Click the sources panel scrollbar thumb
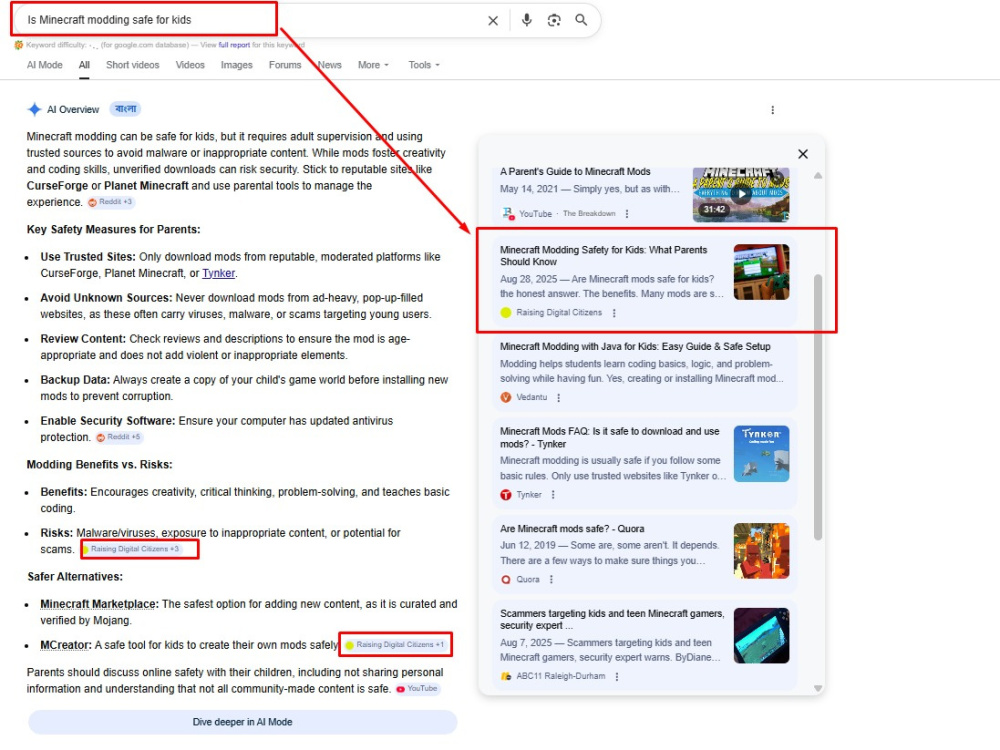 click(818, 408)
